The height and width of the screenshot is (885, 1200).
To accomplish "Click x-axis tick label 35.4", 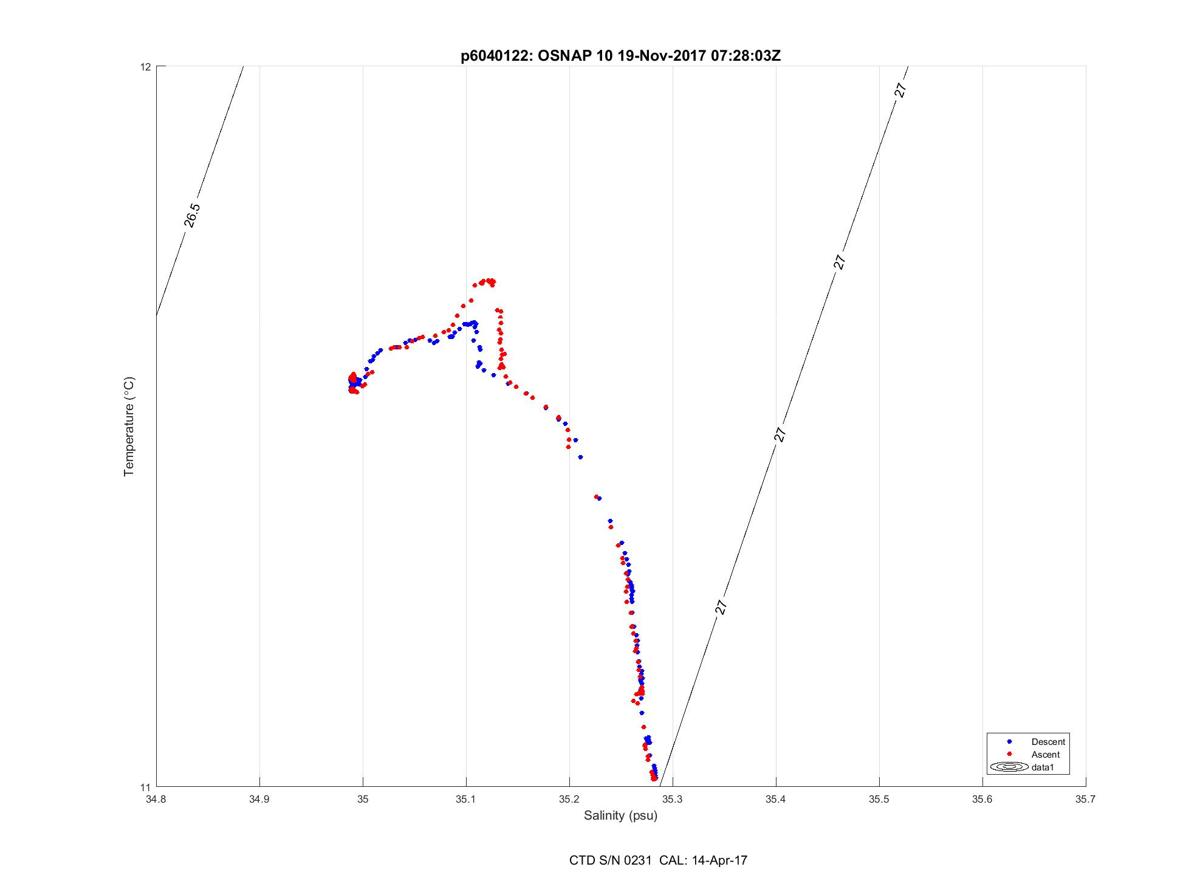I will coord(776,799).
